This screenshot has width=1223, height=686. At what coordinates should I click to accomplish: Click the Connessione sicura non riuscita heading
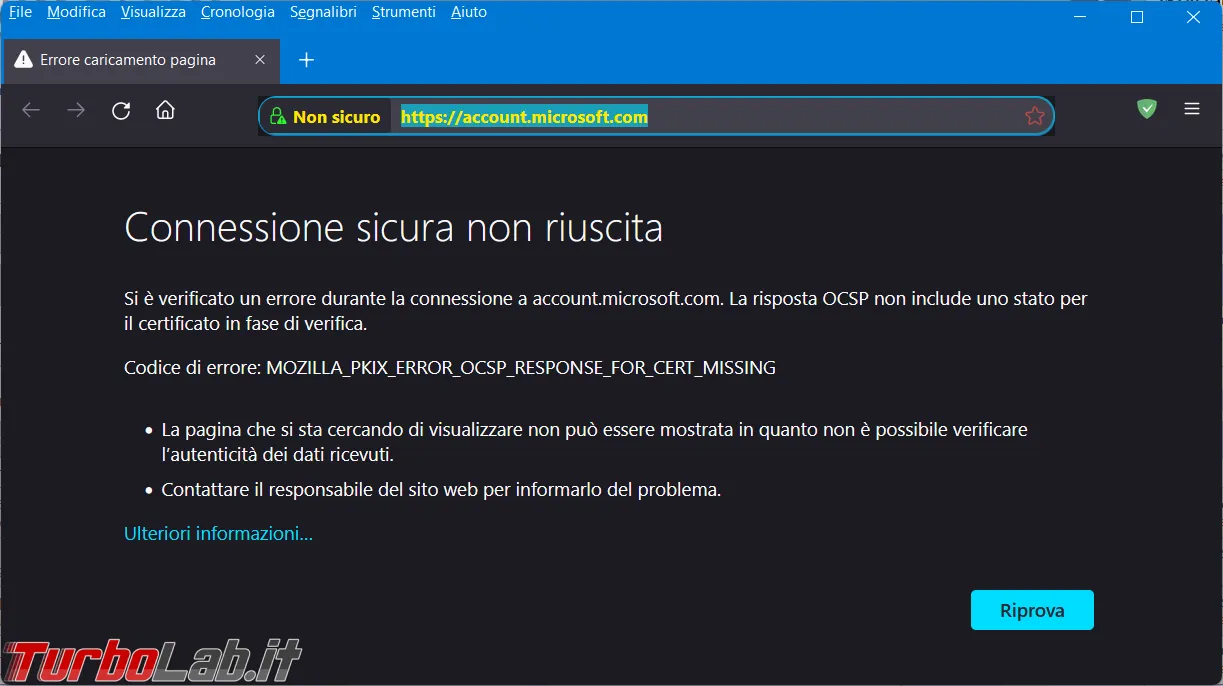pyautogui.click(x=393, y=228)
